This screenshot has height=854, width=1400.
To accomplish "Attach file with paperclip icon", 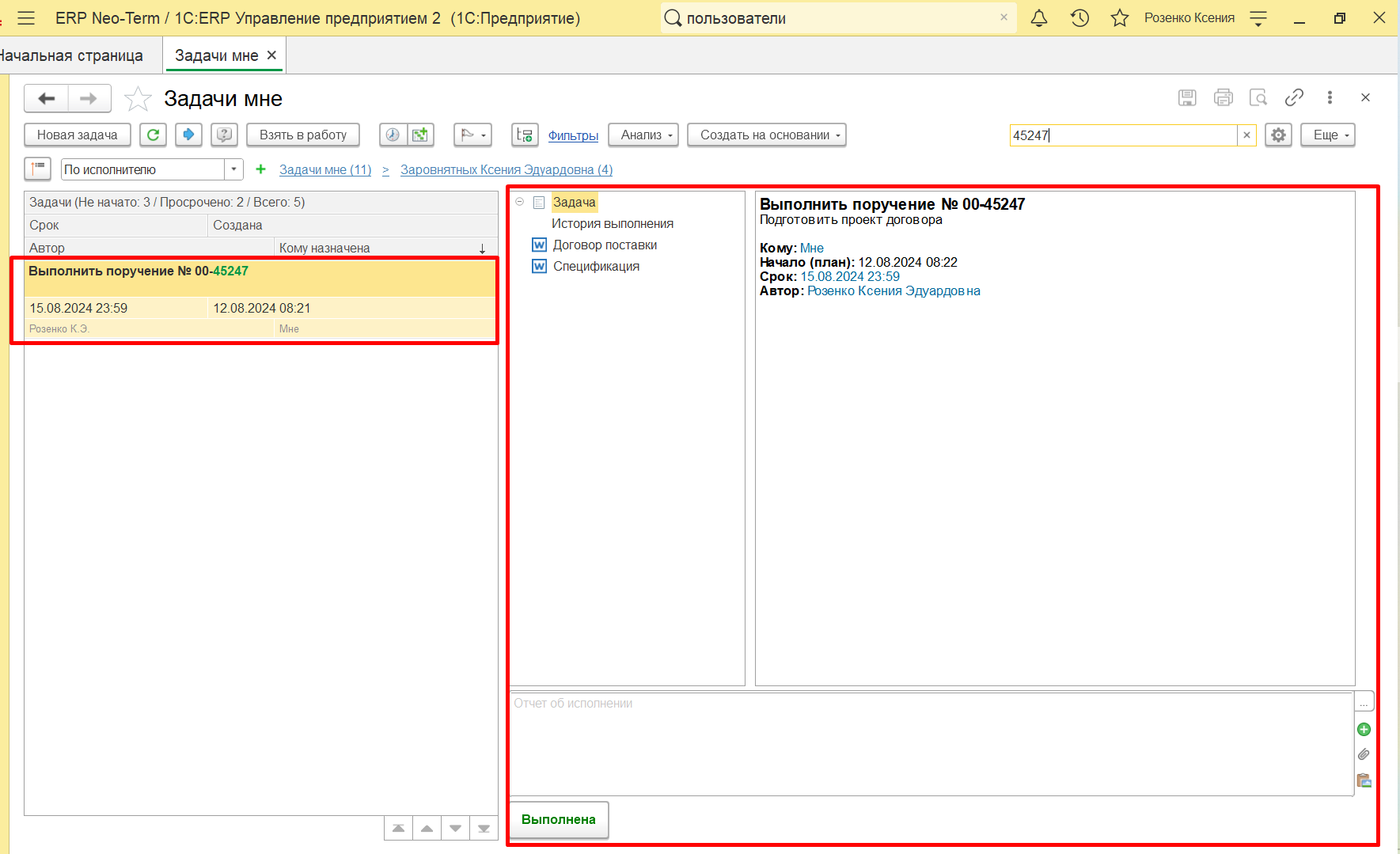I will coord(1364,754).
